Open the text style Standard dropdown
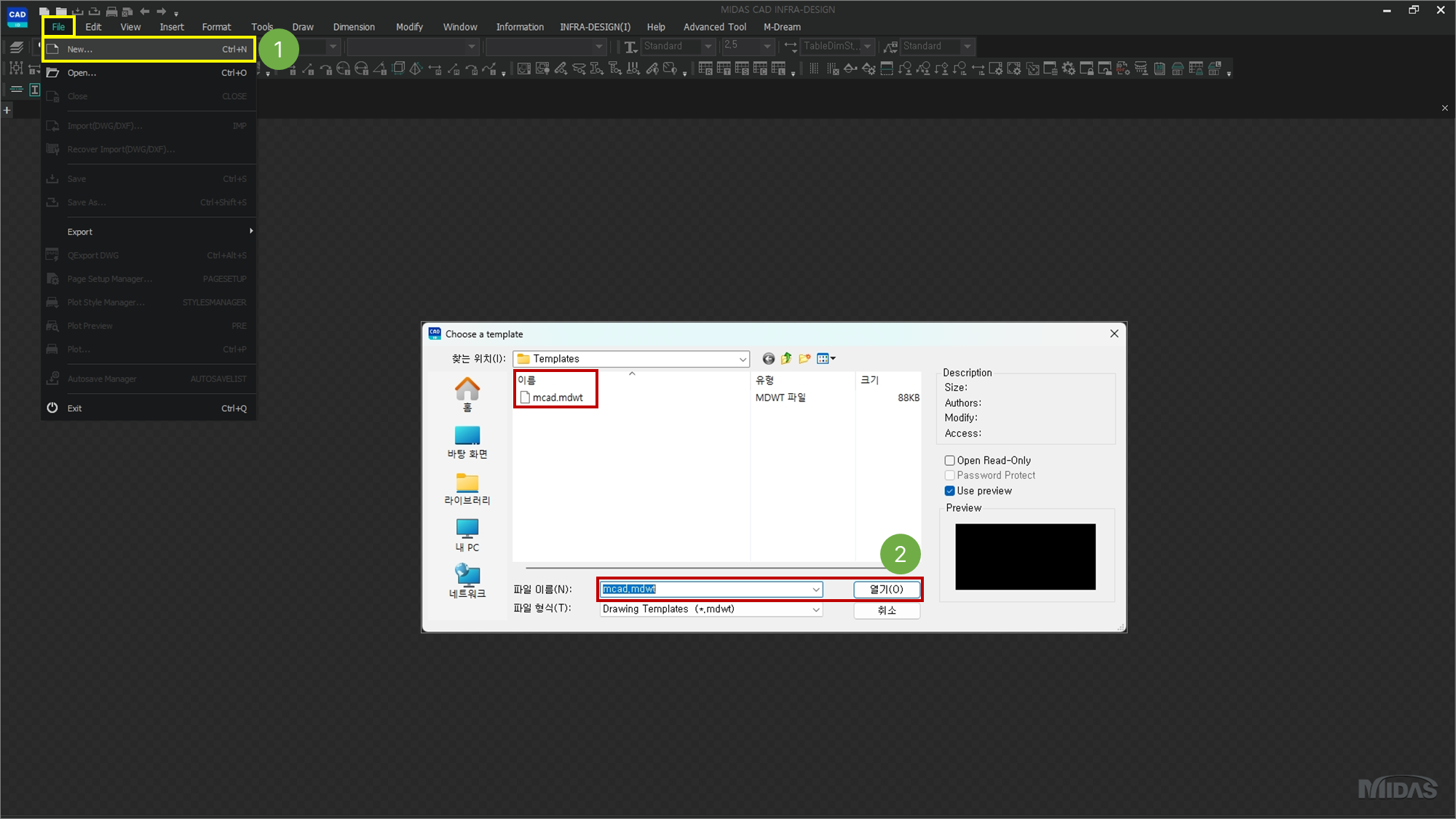The width and height of the screenshot is (1456, 819). (708, 47)
